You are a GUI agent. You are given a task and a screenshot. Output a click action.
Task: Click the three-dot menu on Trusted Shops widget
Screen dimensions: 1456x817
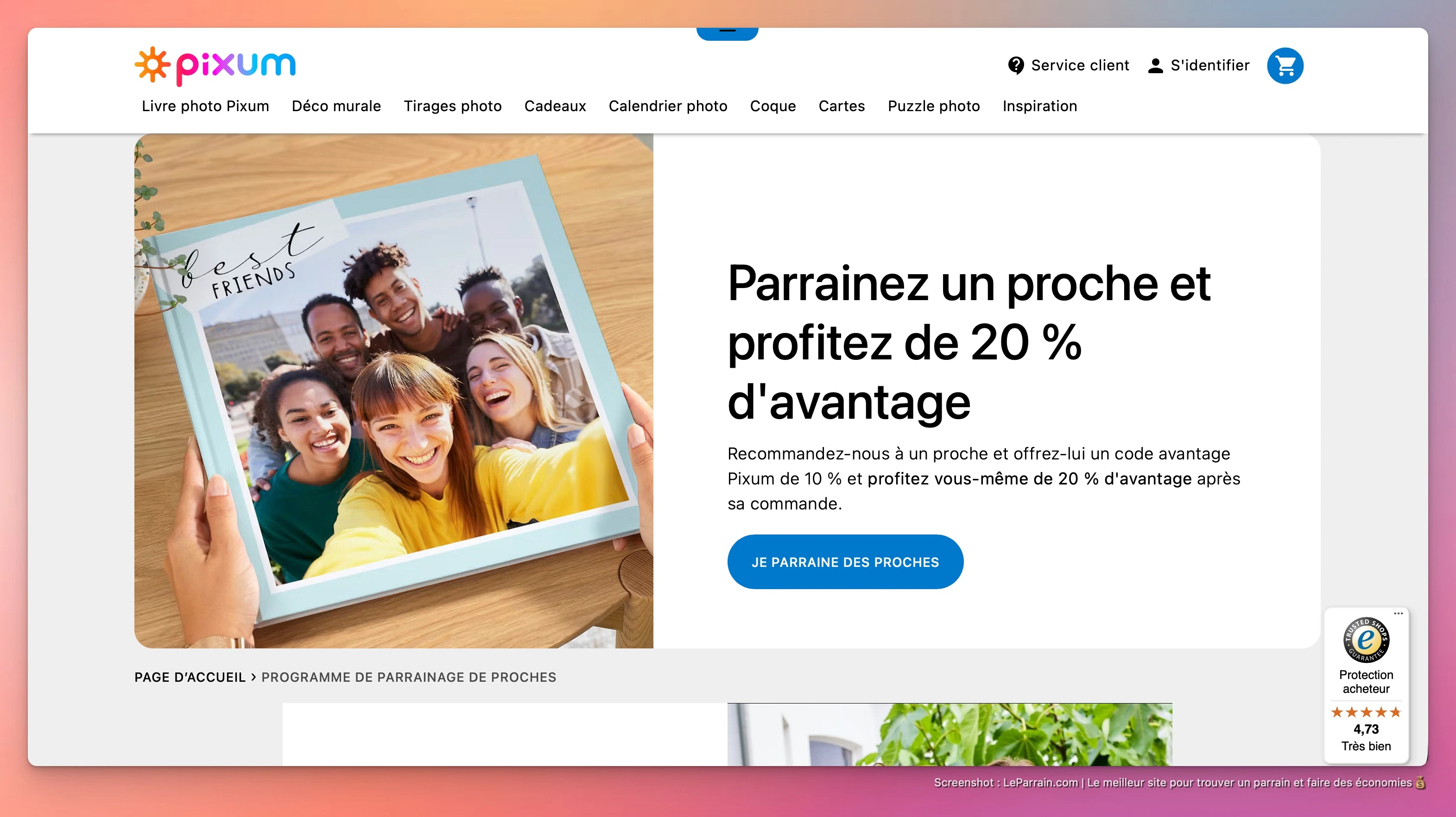pos(1398,614)
